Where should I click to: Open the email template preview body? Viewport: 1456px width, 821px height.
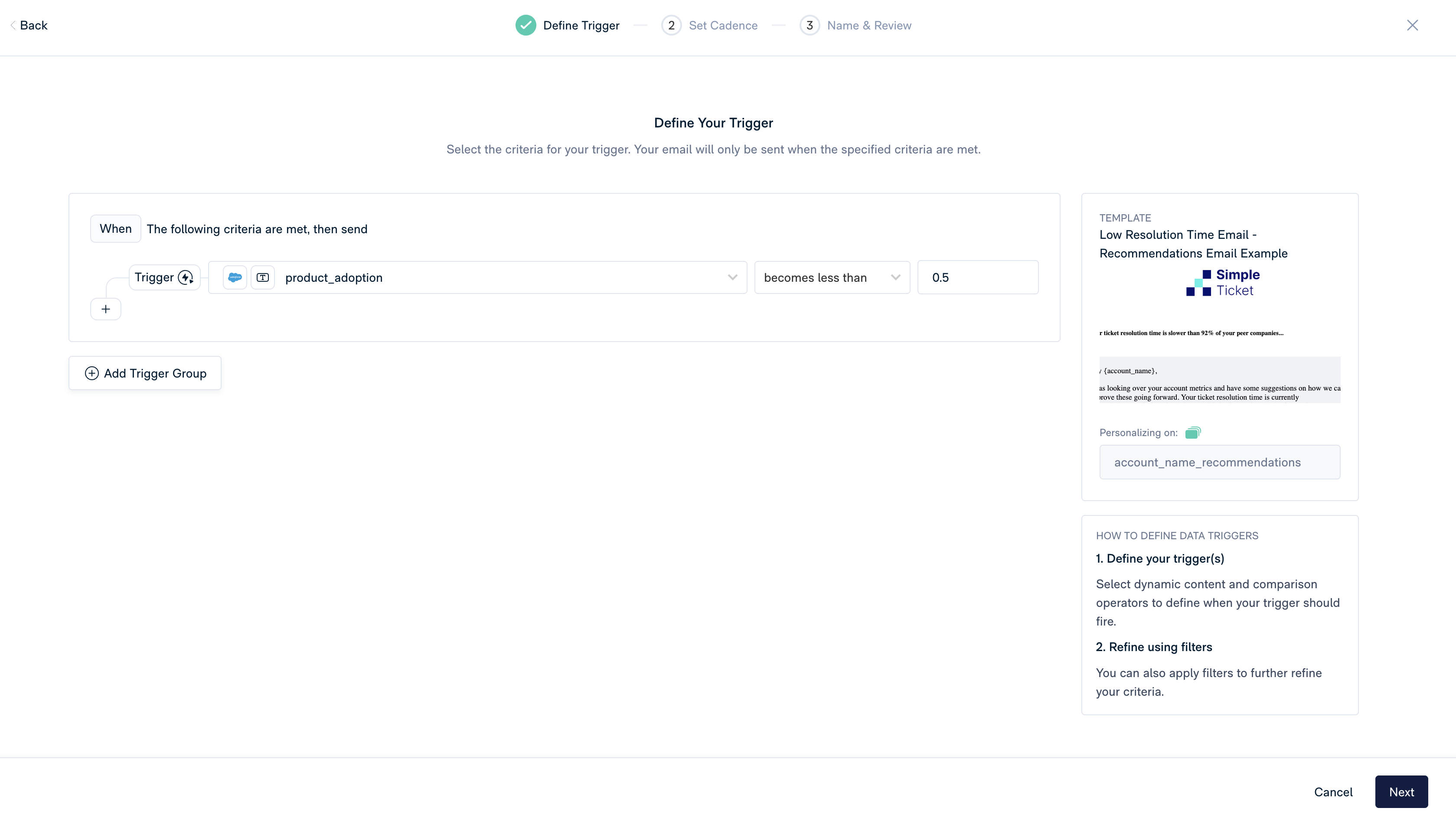tap(1220, 380)
